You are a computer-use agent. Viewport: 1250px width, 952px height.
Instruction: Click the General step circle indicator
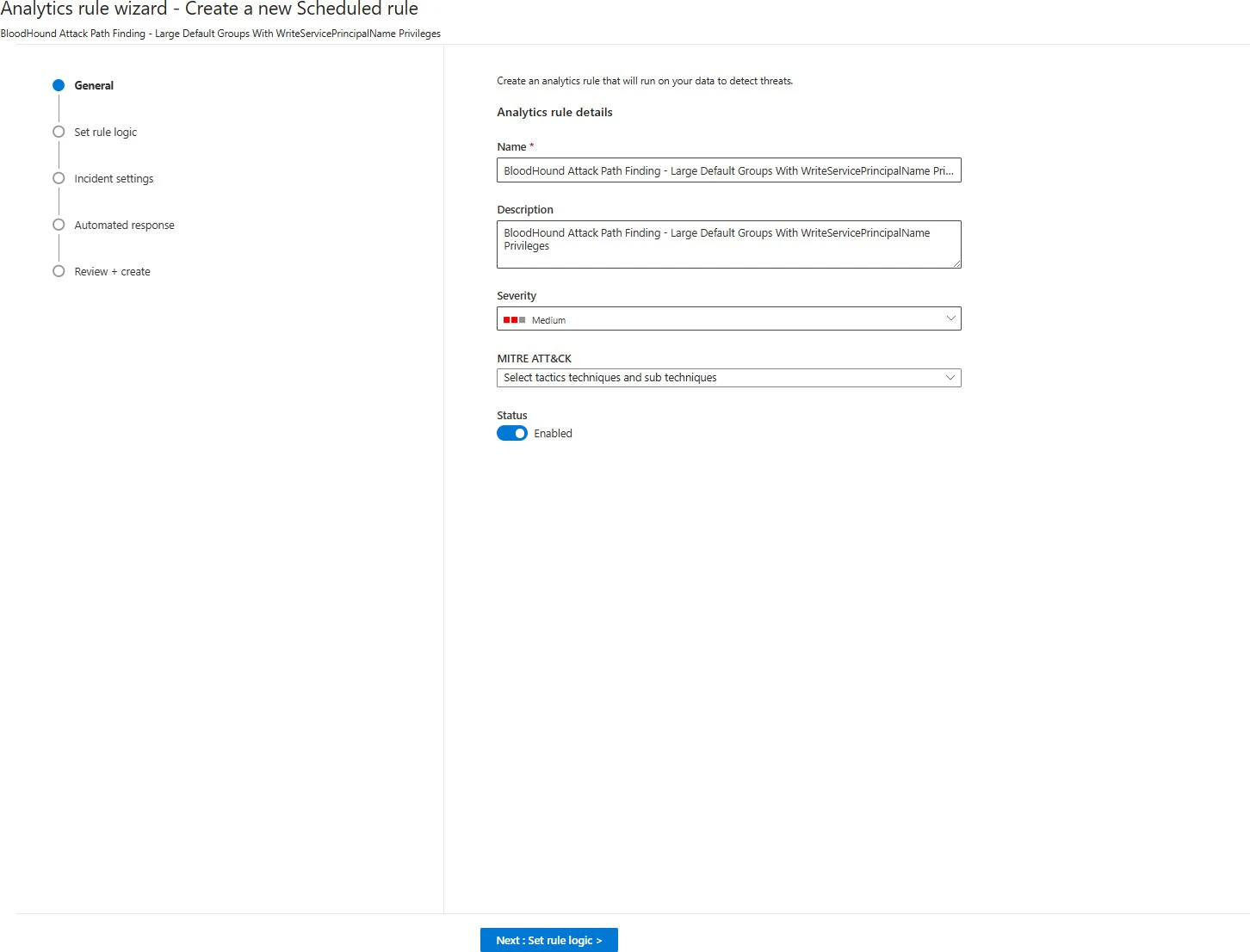coord(59,85)
